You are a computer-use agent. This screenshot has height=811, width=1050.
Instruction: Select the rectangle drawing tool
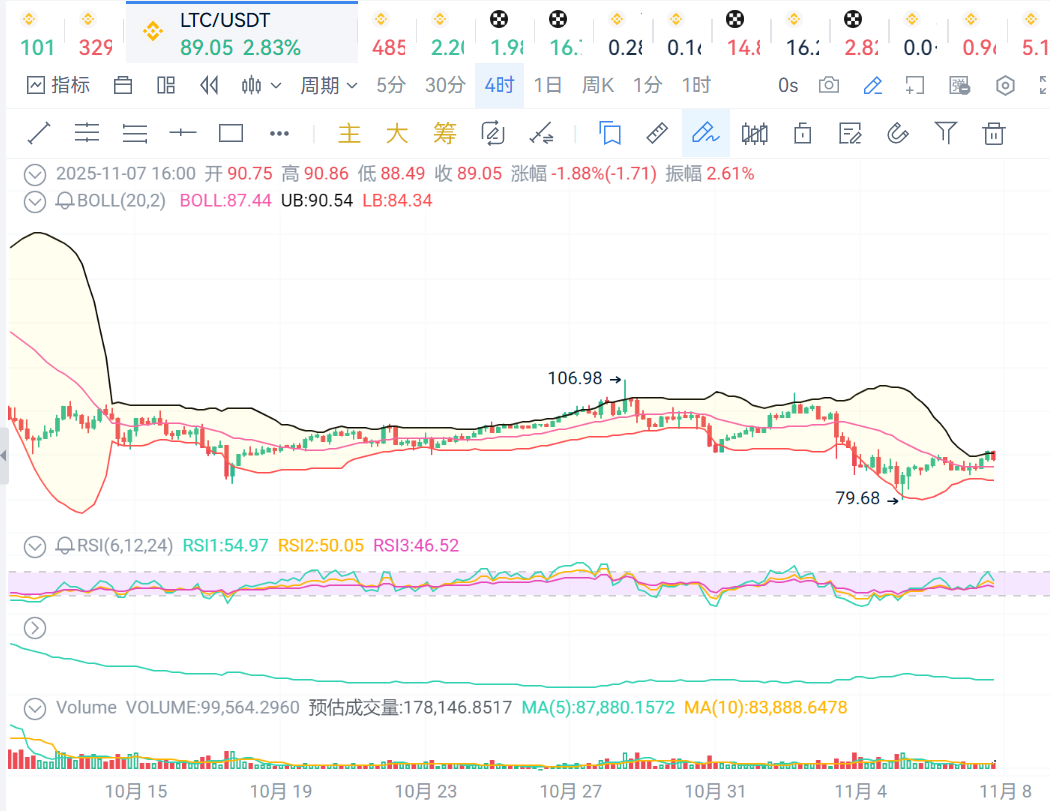(231, 133)
